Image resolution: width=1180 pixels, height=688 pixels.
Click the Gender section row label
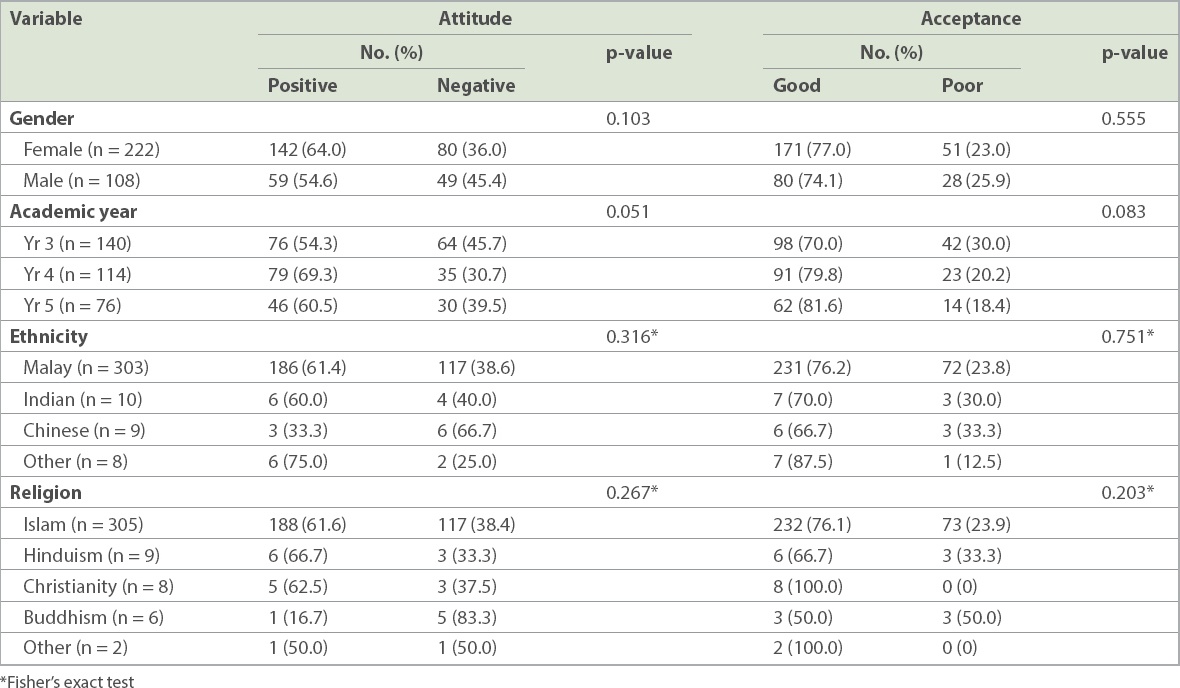point(41,118)
